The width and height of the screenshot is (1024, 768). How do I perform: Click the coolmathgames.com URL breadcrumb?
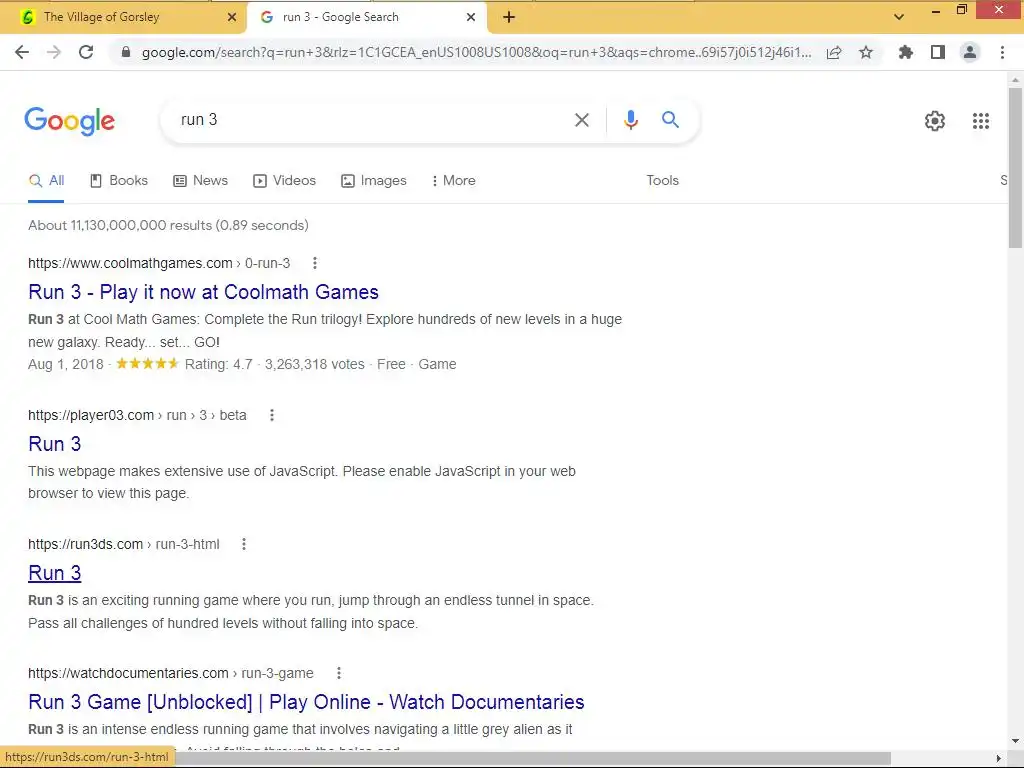tap(159, 263)
